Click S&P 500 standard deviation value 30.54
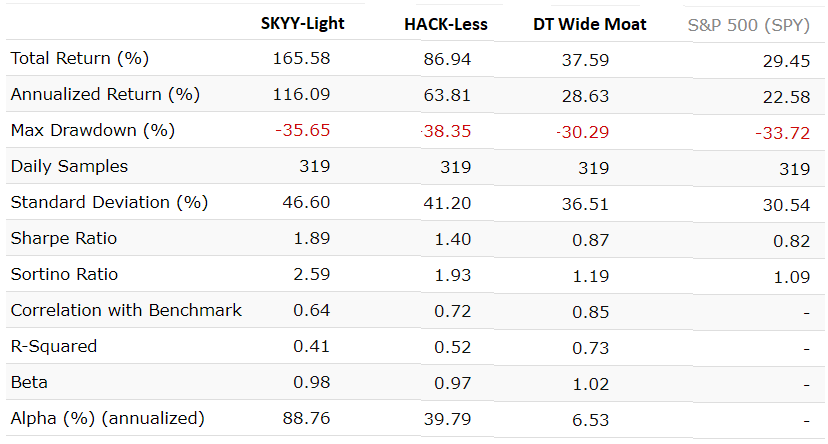This screenshot has width=828, height=444. 787,204
